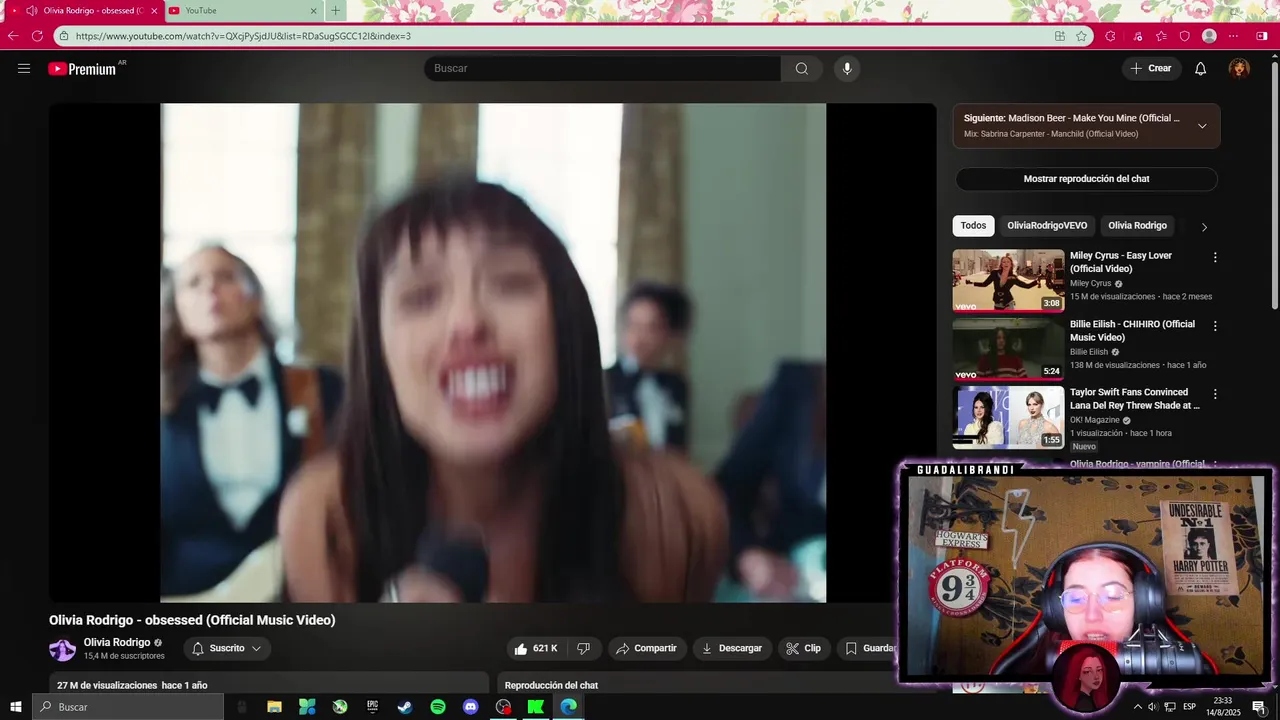Like the video (621 K)
Image resolution: width=1280 pixels, height=720 pixels.
pos(536,648)
